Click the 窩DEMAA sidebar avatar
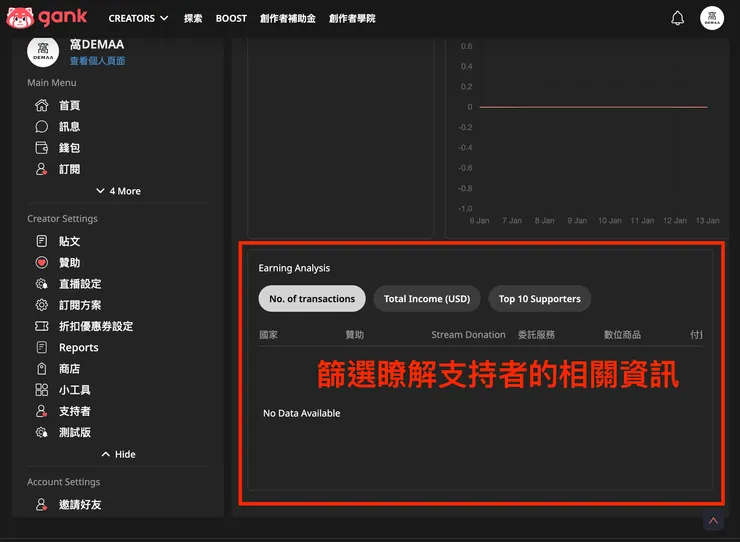 [43, 51]
